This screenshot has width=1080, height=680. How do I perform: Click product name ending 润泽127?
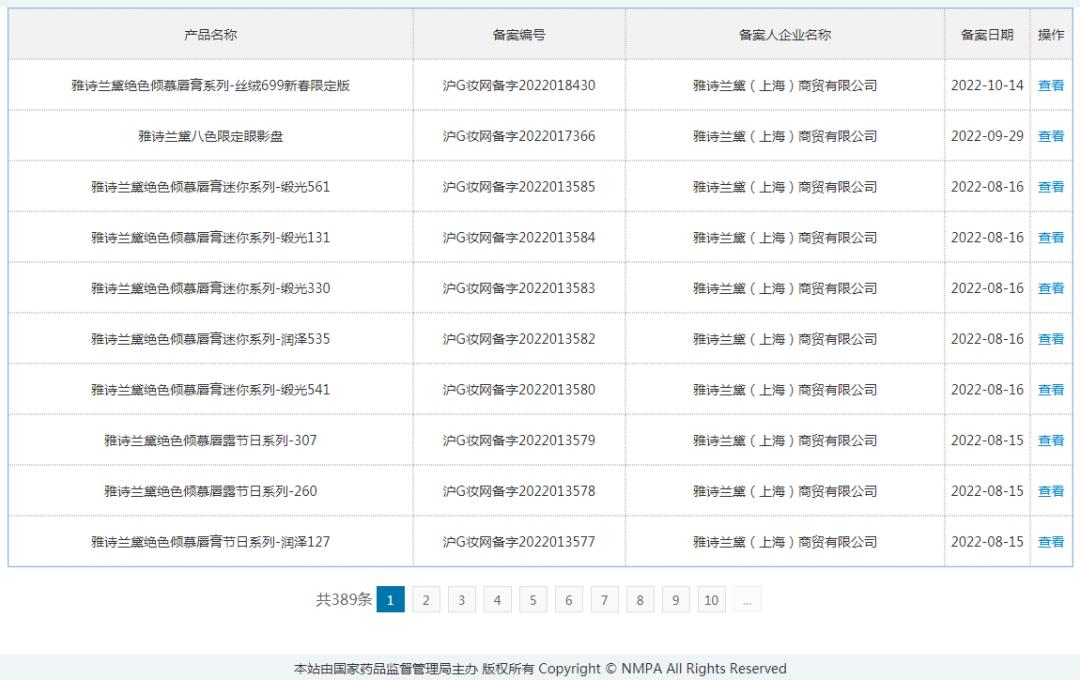211,542
